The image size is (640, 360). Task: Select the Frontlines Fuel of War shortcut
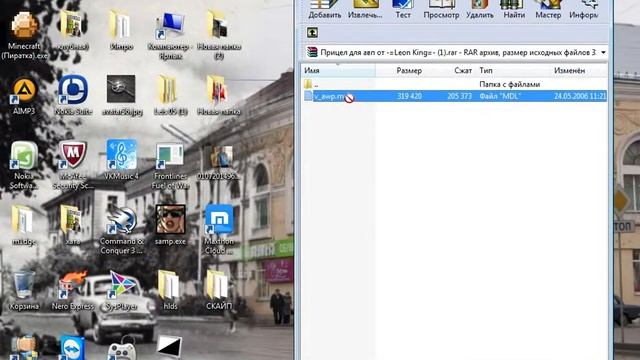[170, 165]
